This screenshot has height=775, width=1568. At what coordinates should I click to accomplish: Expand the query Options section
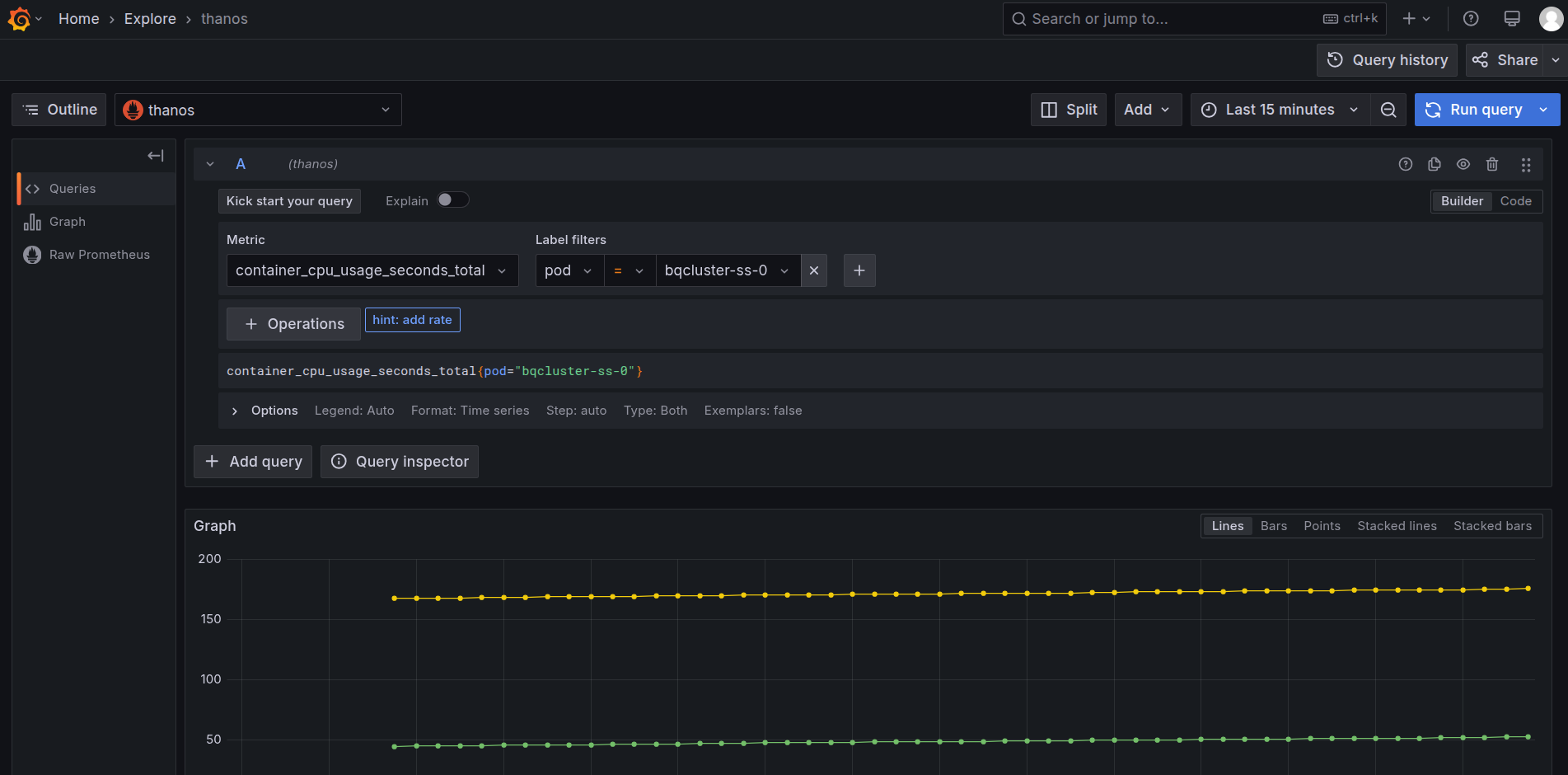235,411
